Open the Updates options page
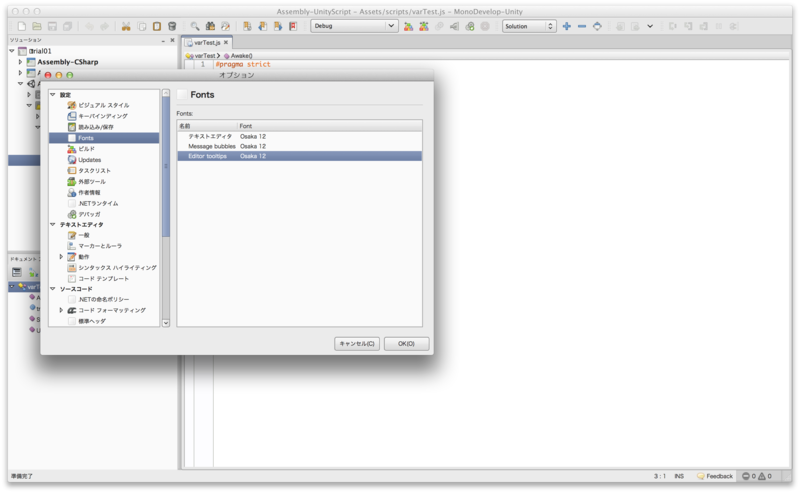The width and height of the screenshot is (800, 493). (89, 160)
